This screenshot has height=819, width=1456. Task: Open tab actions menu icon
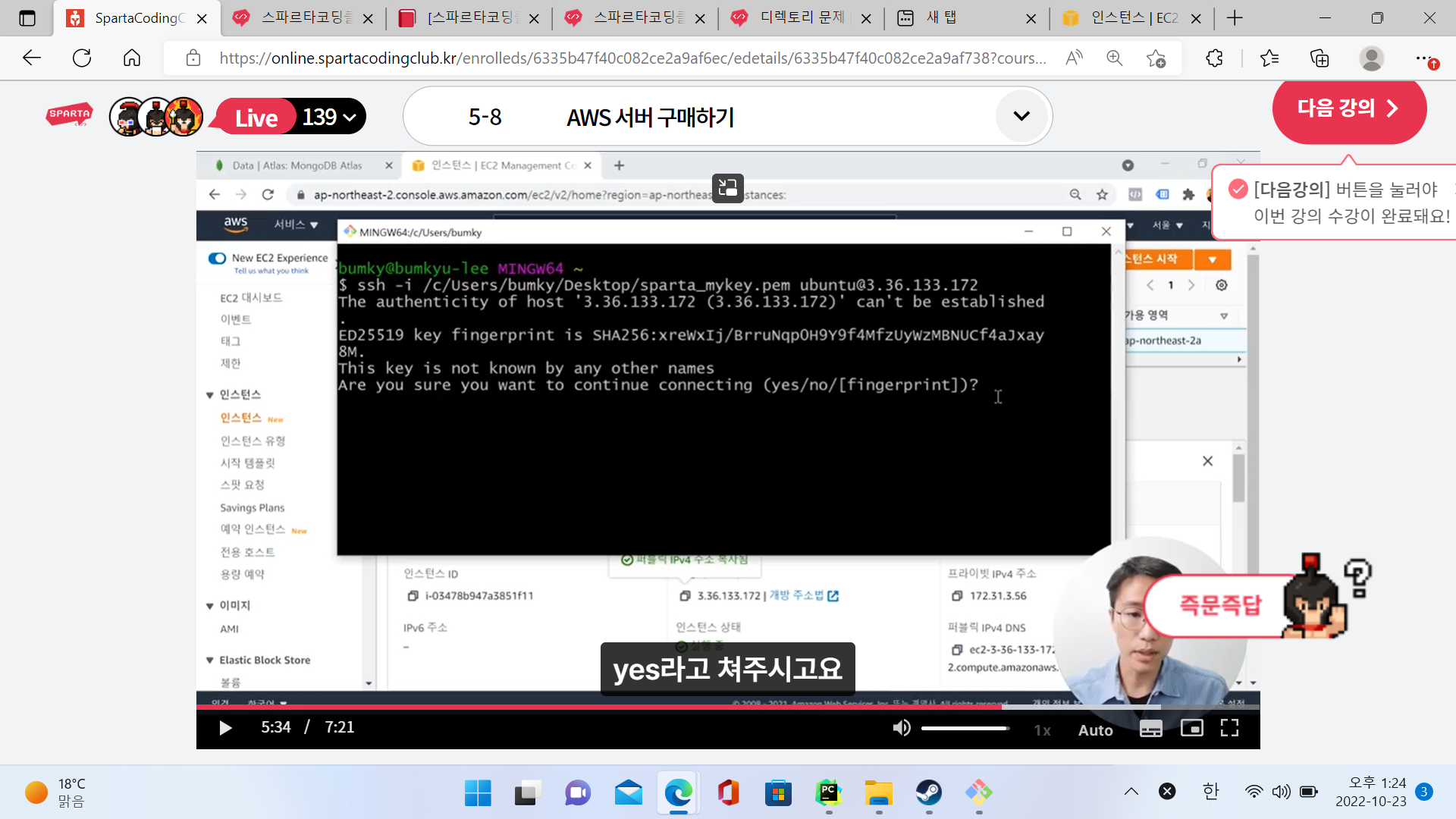(27, 18)
